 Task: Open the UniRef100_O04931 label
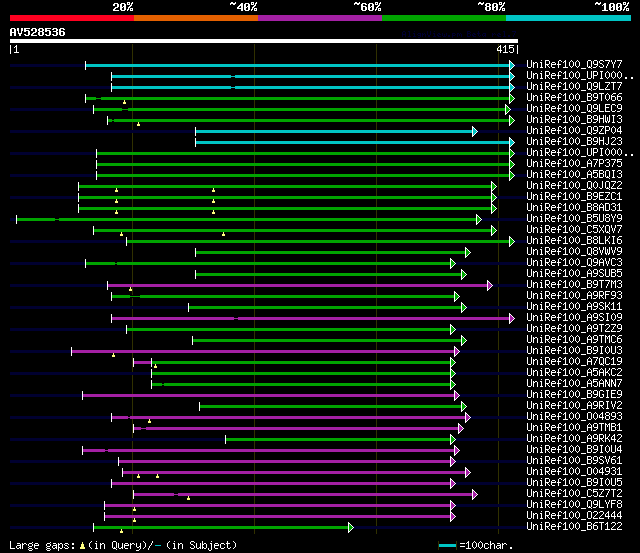[574, 472]
